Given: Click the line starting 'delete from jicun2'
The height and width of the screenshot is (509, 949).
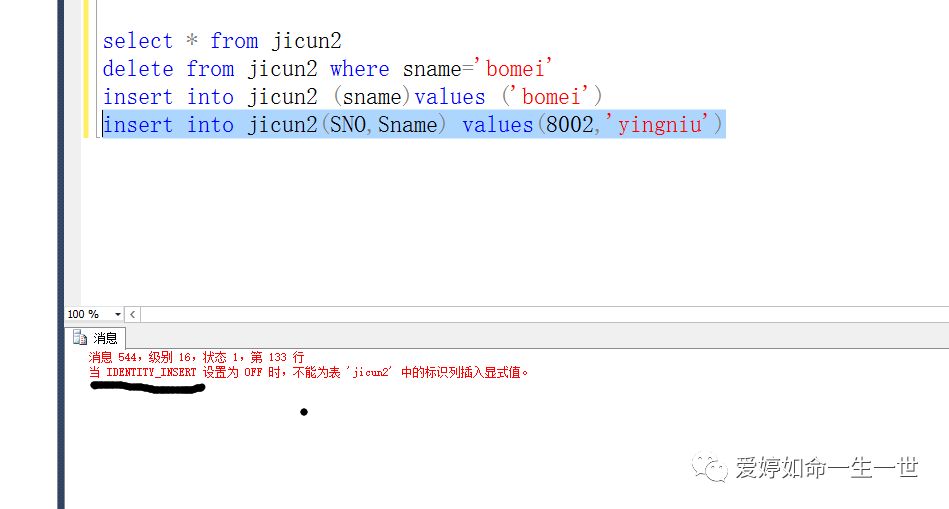Looking at the screenshot, I should 327,68.
